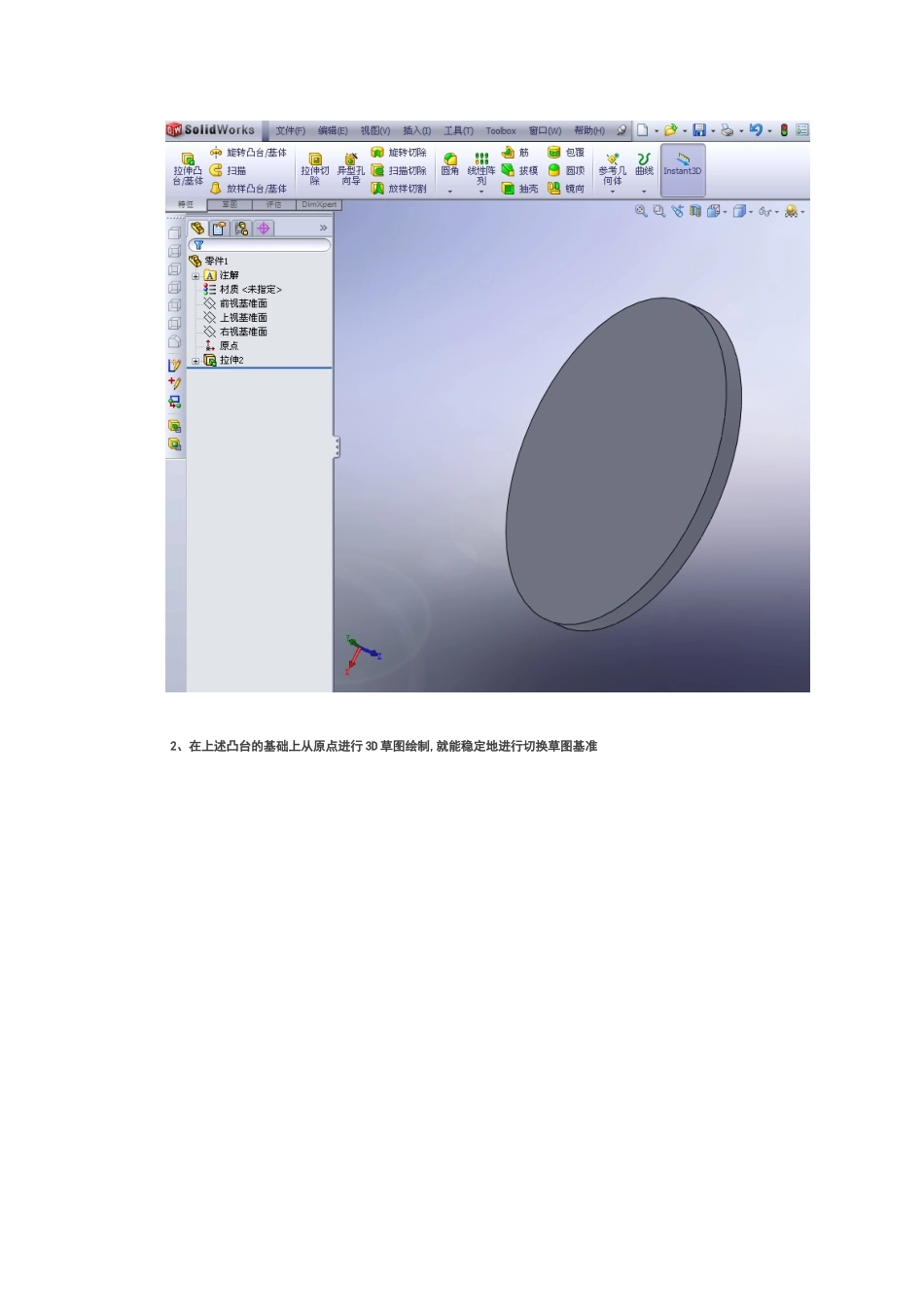Open the 窗口(W) menu

(x=546, y=130)
